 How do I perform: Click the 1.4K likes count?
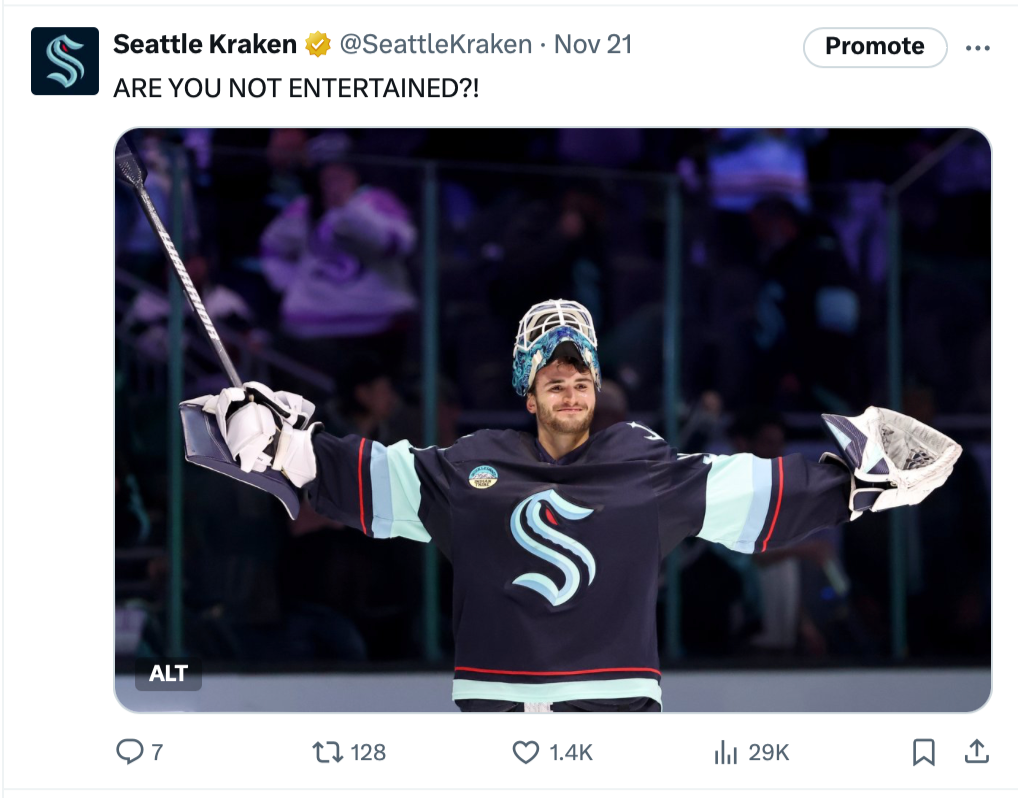pos(571,753)
